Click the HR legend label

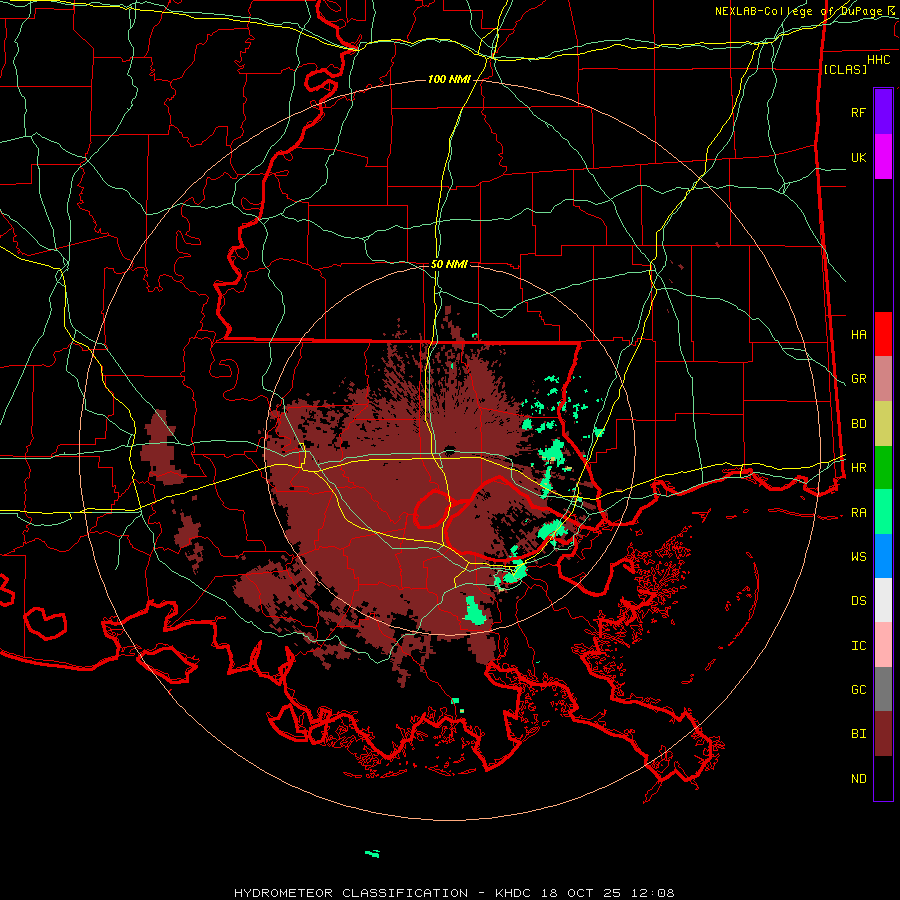pos(858,468)
